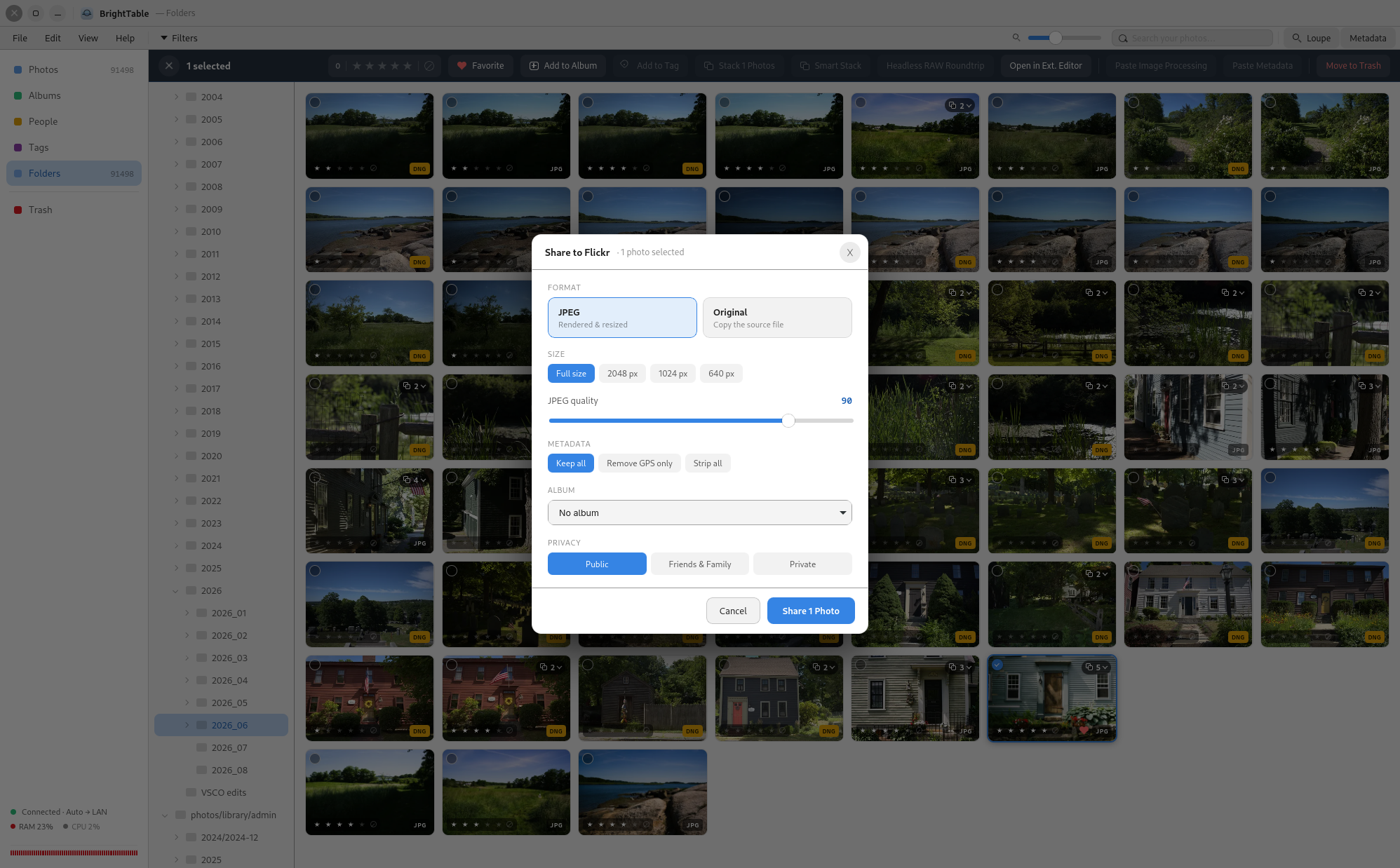This screenshot has width=1400, height=868.
Task: Click the BrightTable app logo icon
Action: coord(87,13)
